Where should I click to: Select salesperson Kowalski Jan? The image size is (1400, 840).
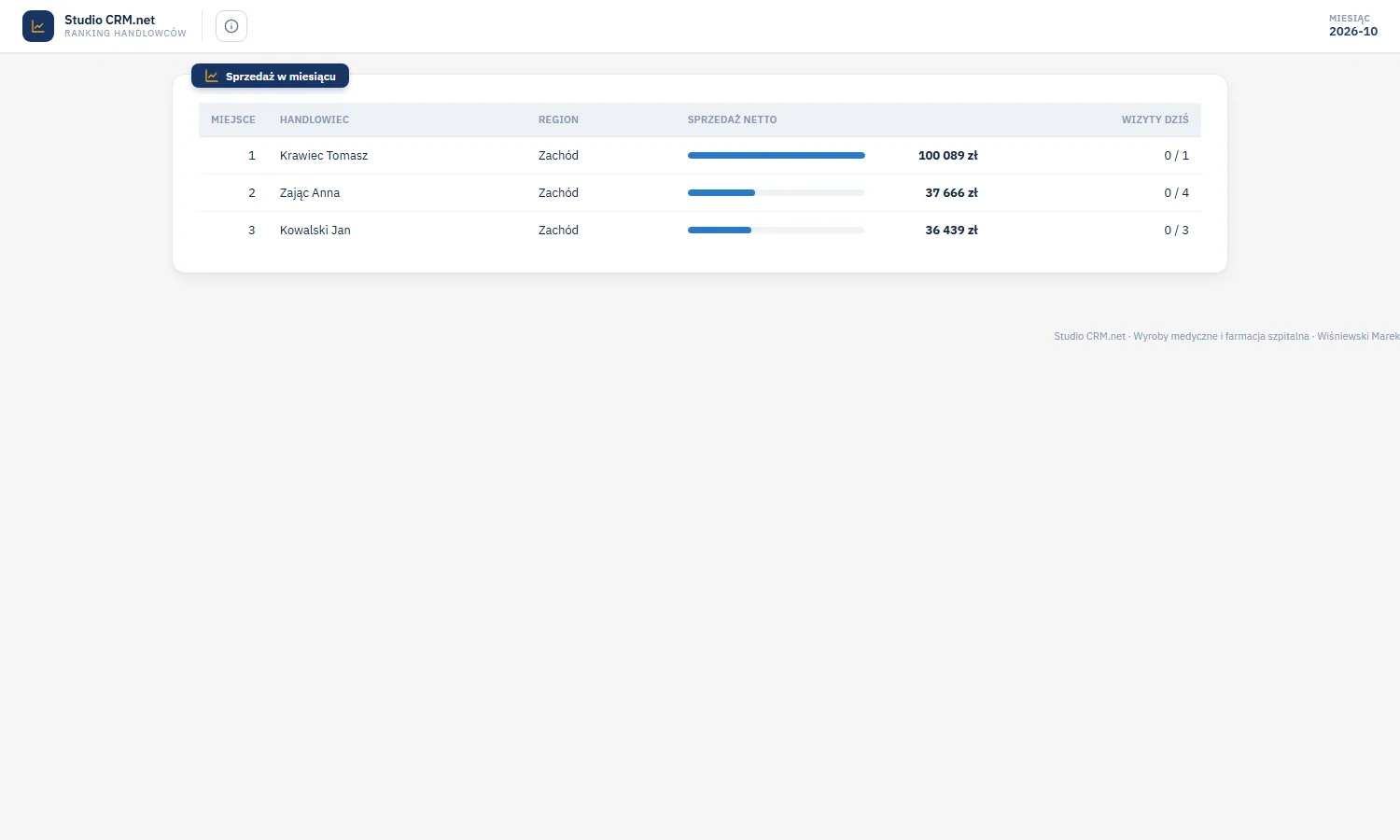coord(315,231)
